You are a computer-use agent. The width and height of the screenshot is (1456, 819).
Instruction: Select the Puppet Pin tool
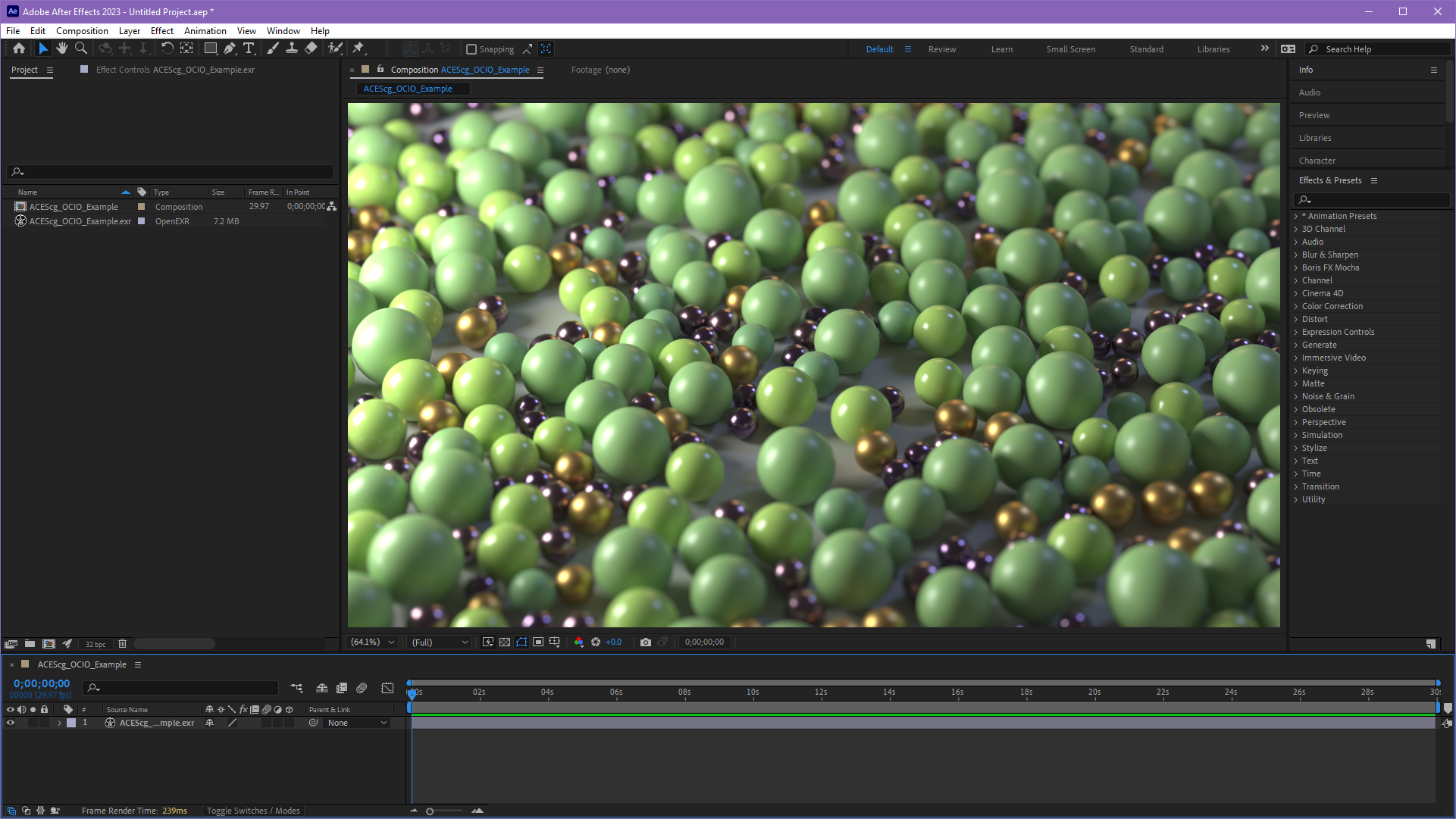click(359, 48)
